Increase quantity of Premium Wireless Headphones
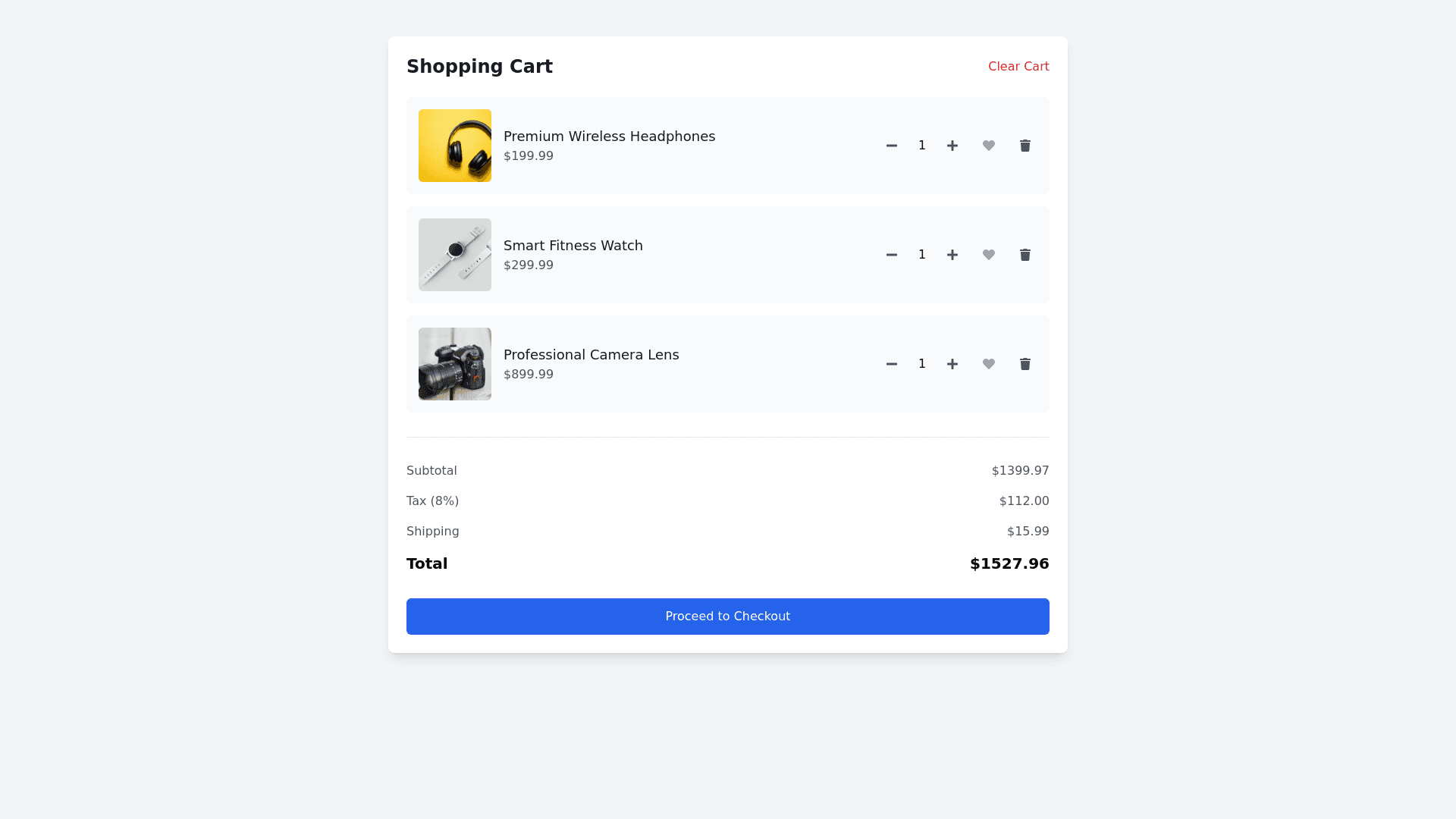1456x819 pixels. coord(952,146)
